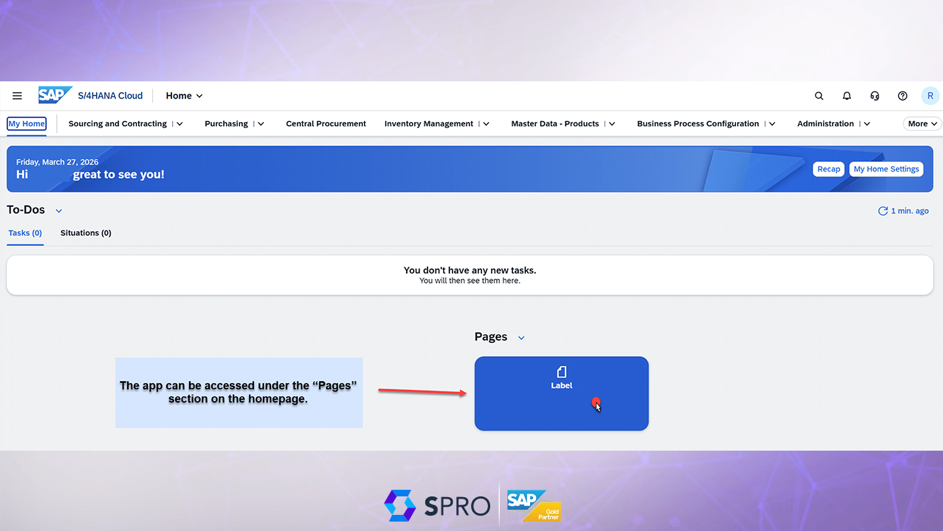Viewport: 943px width, 531px height.
Task: Expand Business Process Configuration chevron
Action: 772,124
